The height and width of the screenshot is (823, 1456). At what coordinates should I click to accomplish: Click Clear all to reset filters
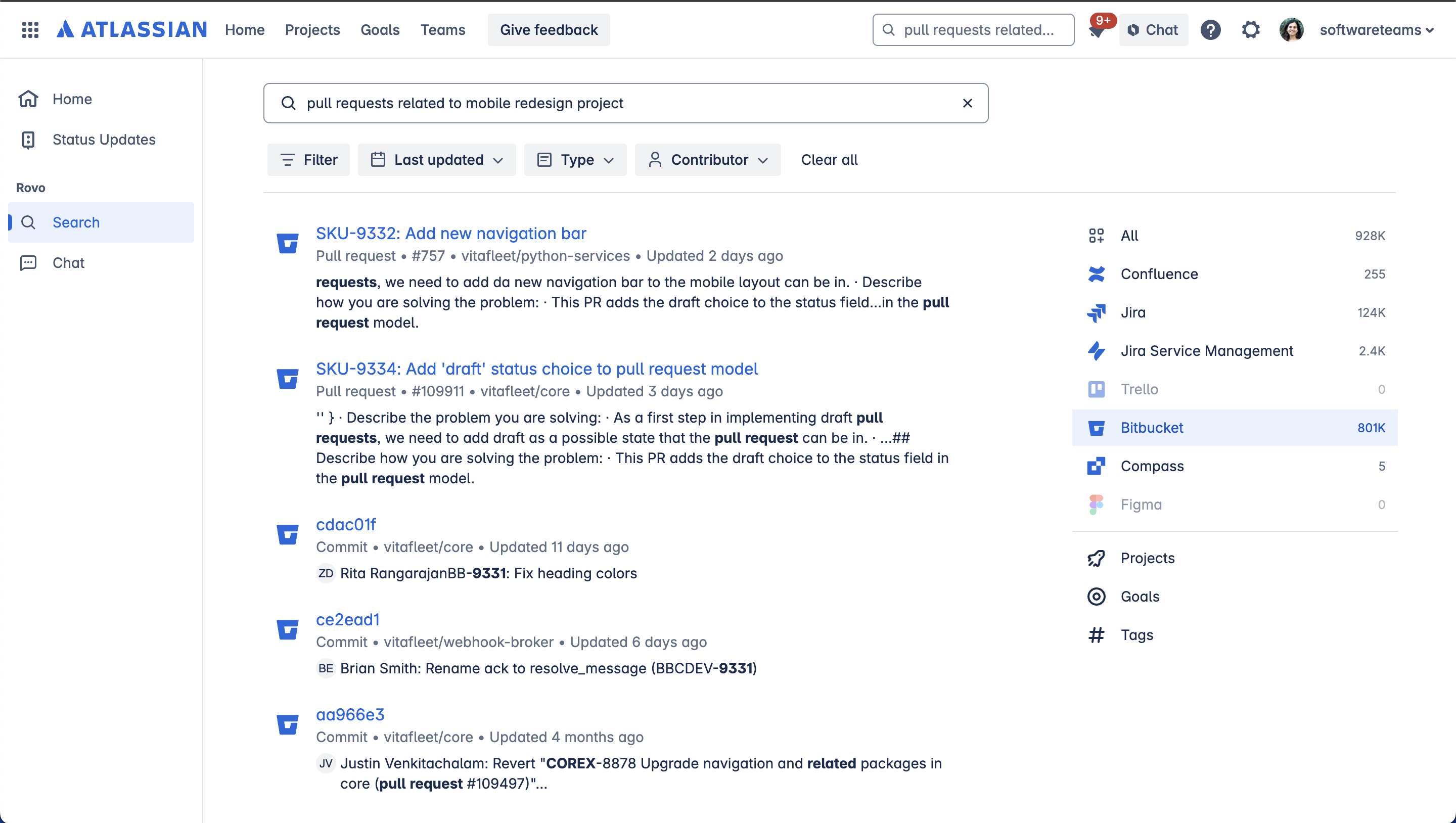click(829, 159)
